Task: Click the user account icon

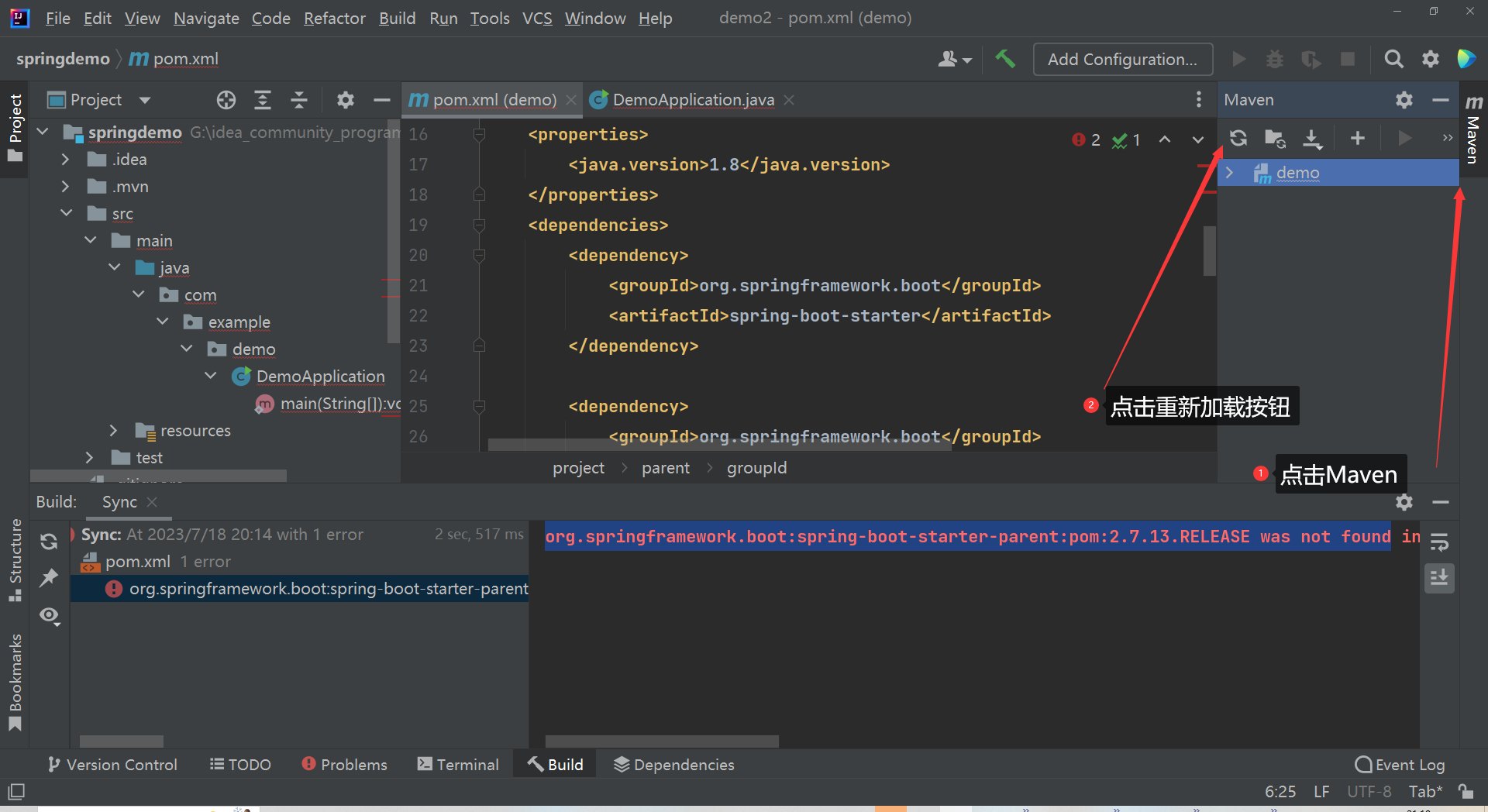Action: pos(955,59)
